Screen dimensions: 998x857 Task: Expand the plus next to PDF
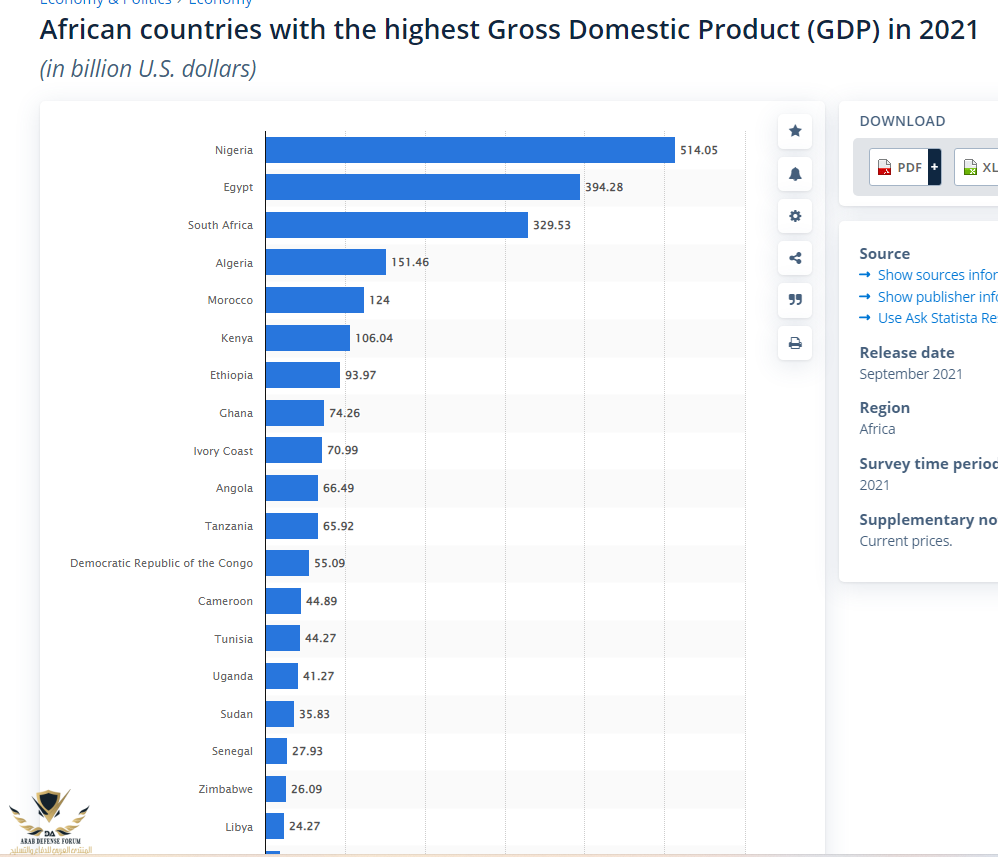click(x=934, y=167)
